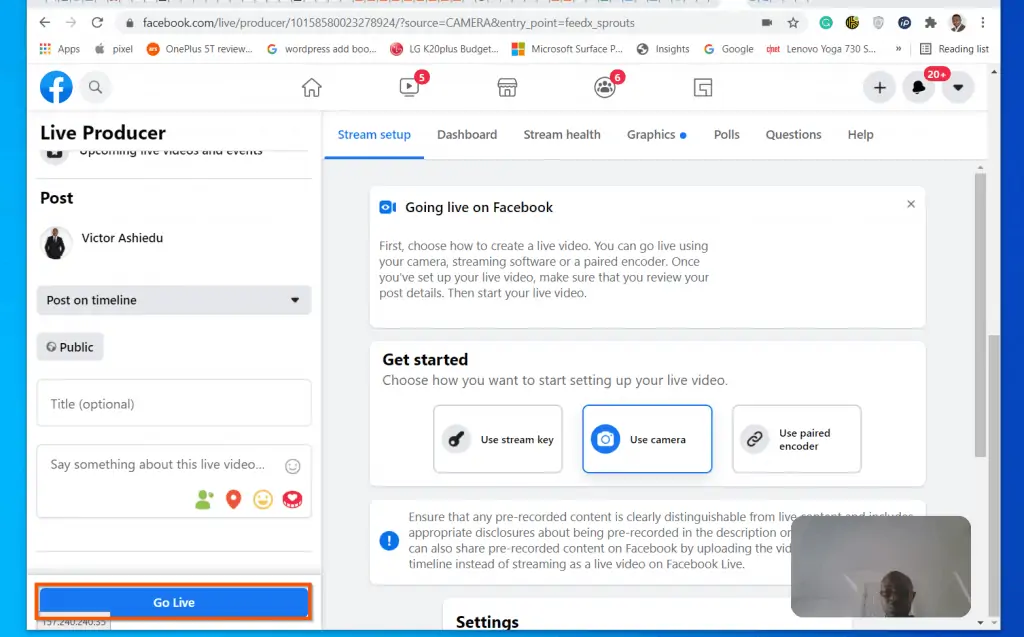Open the Extensions puzzle icon
The width and height of the screenshot is (1024, 637).
pyautogui.click(x=931, y=23)
